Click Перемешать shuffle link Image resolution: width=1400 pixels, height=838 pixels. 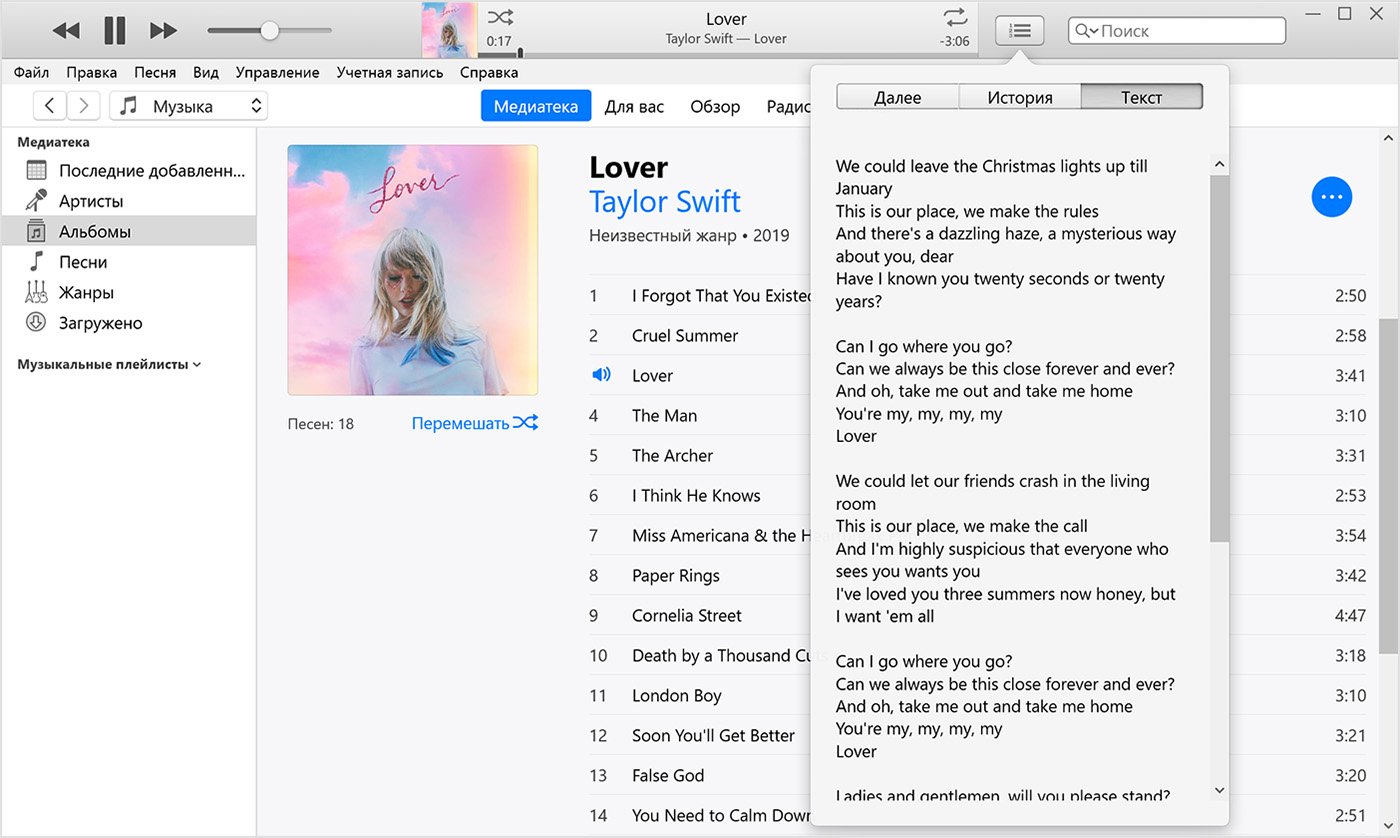click(475, 423)
